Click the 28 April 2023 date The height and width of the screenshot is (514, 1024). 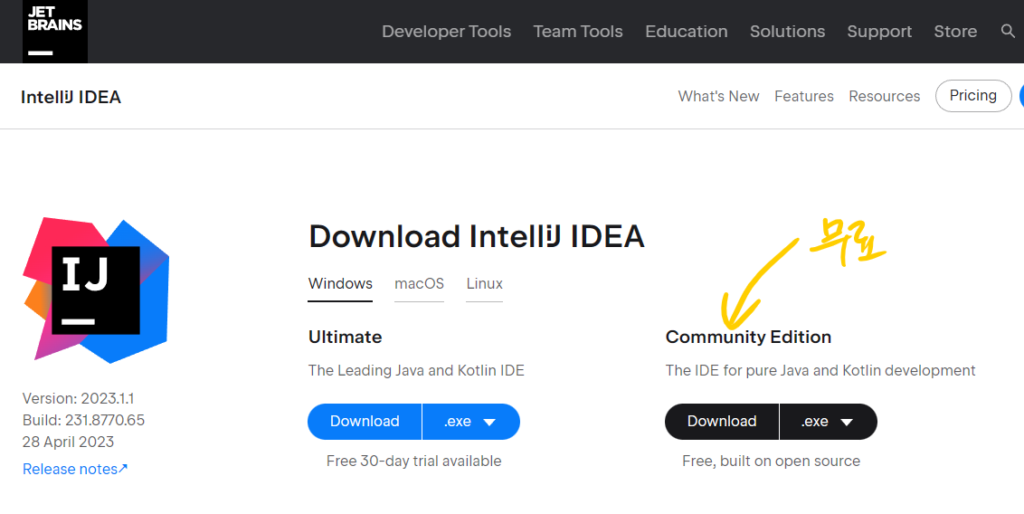[68, 442]
